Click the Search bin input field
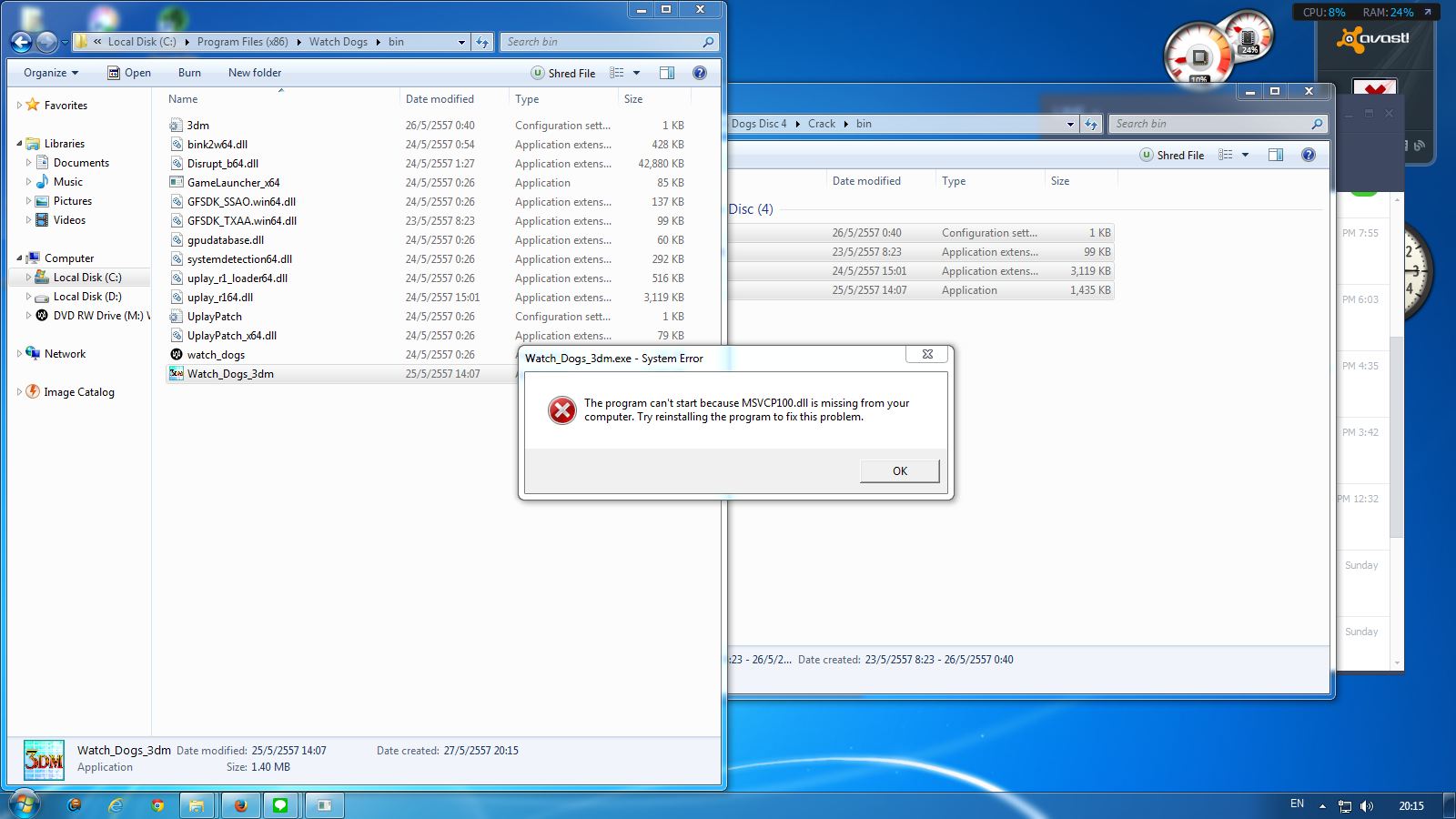 tap(601, 42)
